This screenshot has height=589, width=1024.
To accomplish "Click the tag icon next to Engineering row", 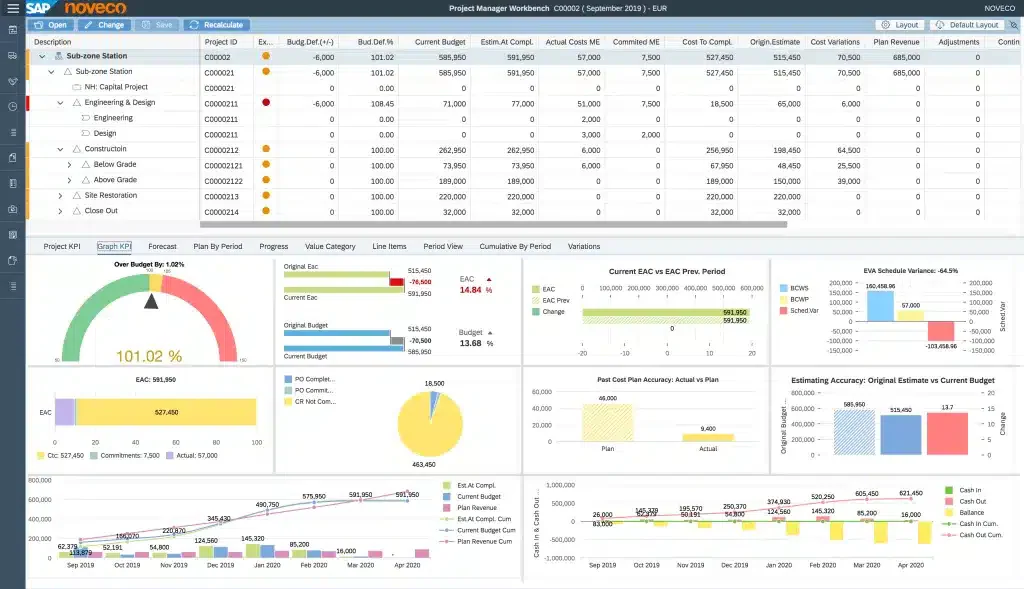I will [x=86, y=118].
